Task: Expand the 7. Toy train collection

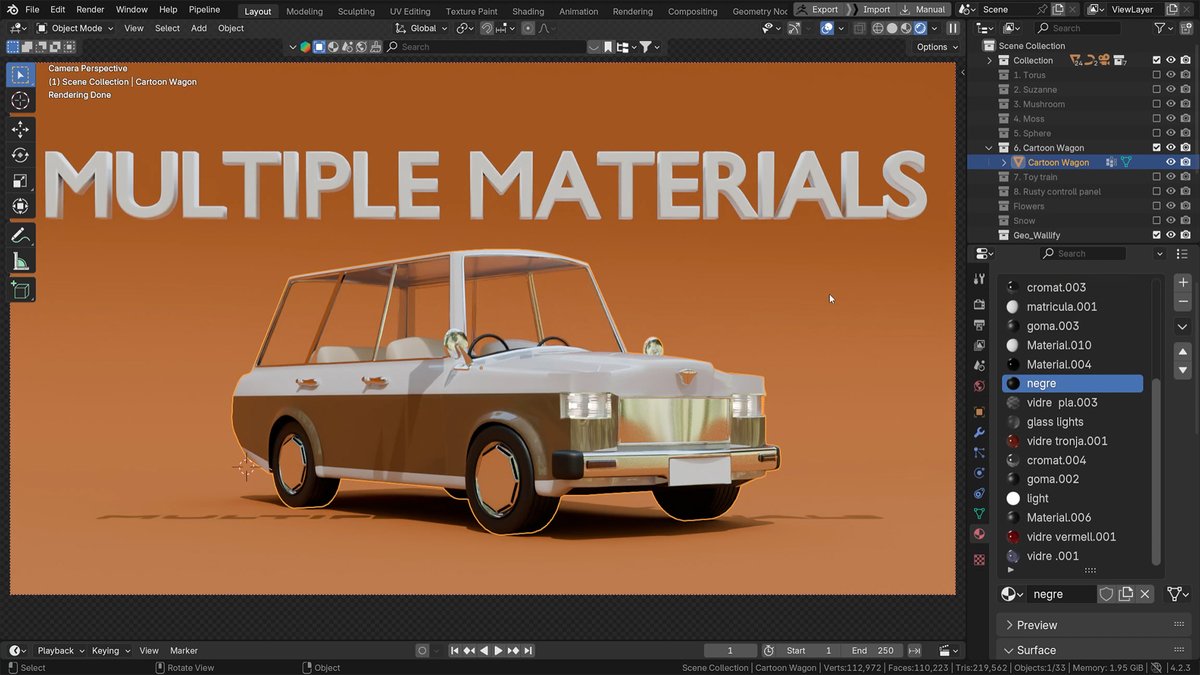Action: (x=988, y=176)
